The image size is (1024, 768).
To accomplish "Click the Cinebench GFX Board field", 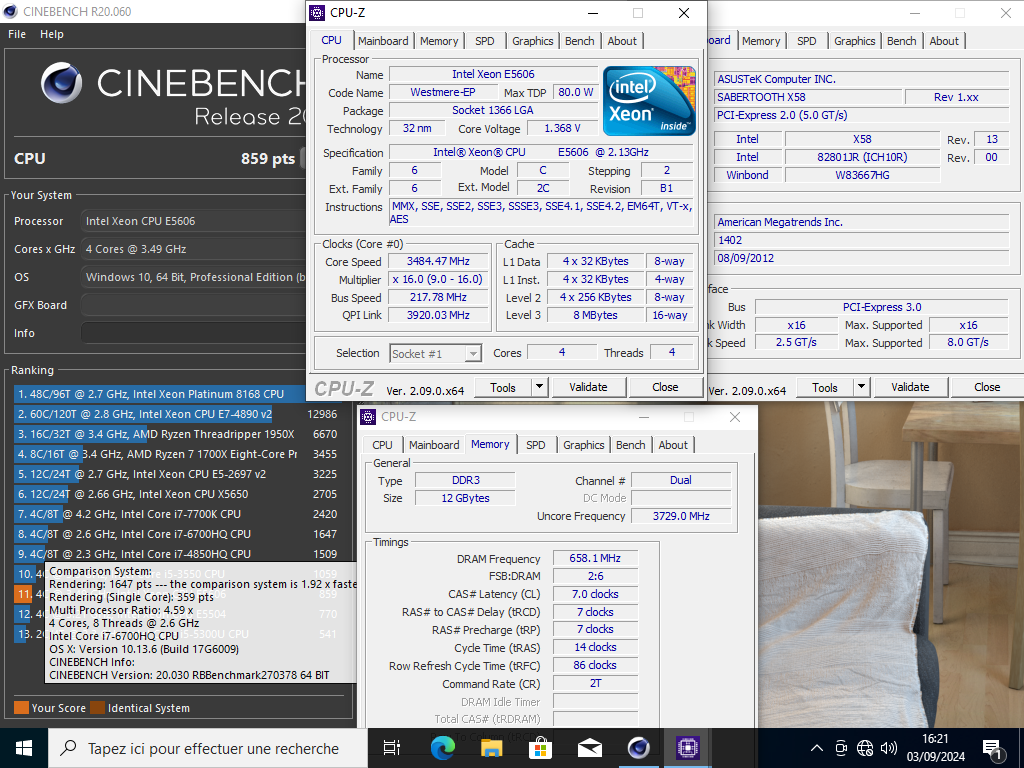I will (193, 305).
